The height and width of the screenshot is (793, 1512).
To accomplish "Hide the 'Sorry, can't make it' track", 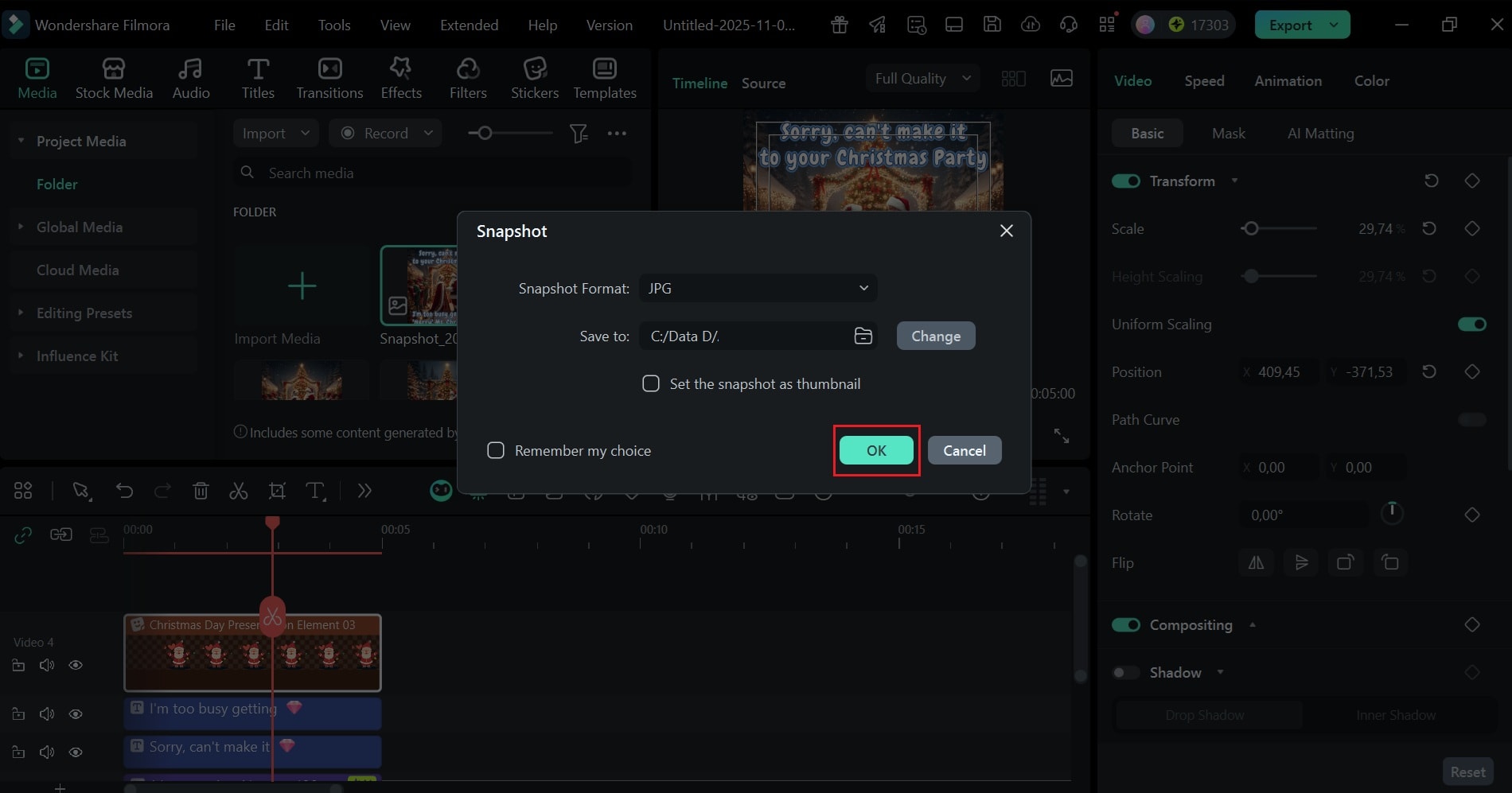I will tap(76, 752).
